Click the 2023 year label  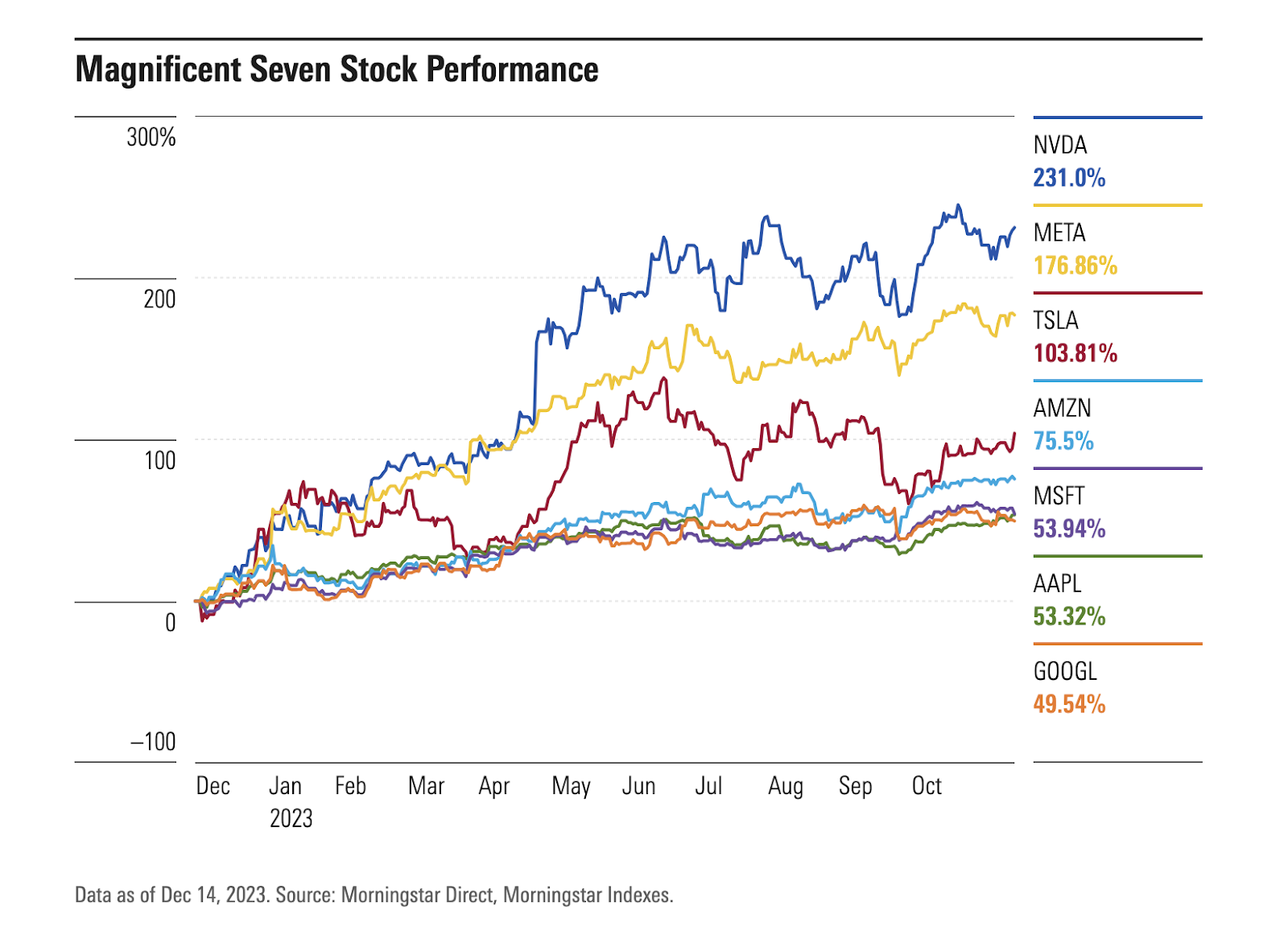point(291,818)
